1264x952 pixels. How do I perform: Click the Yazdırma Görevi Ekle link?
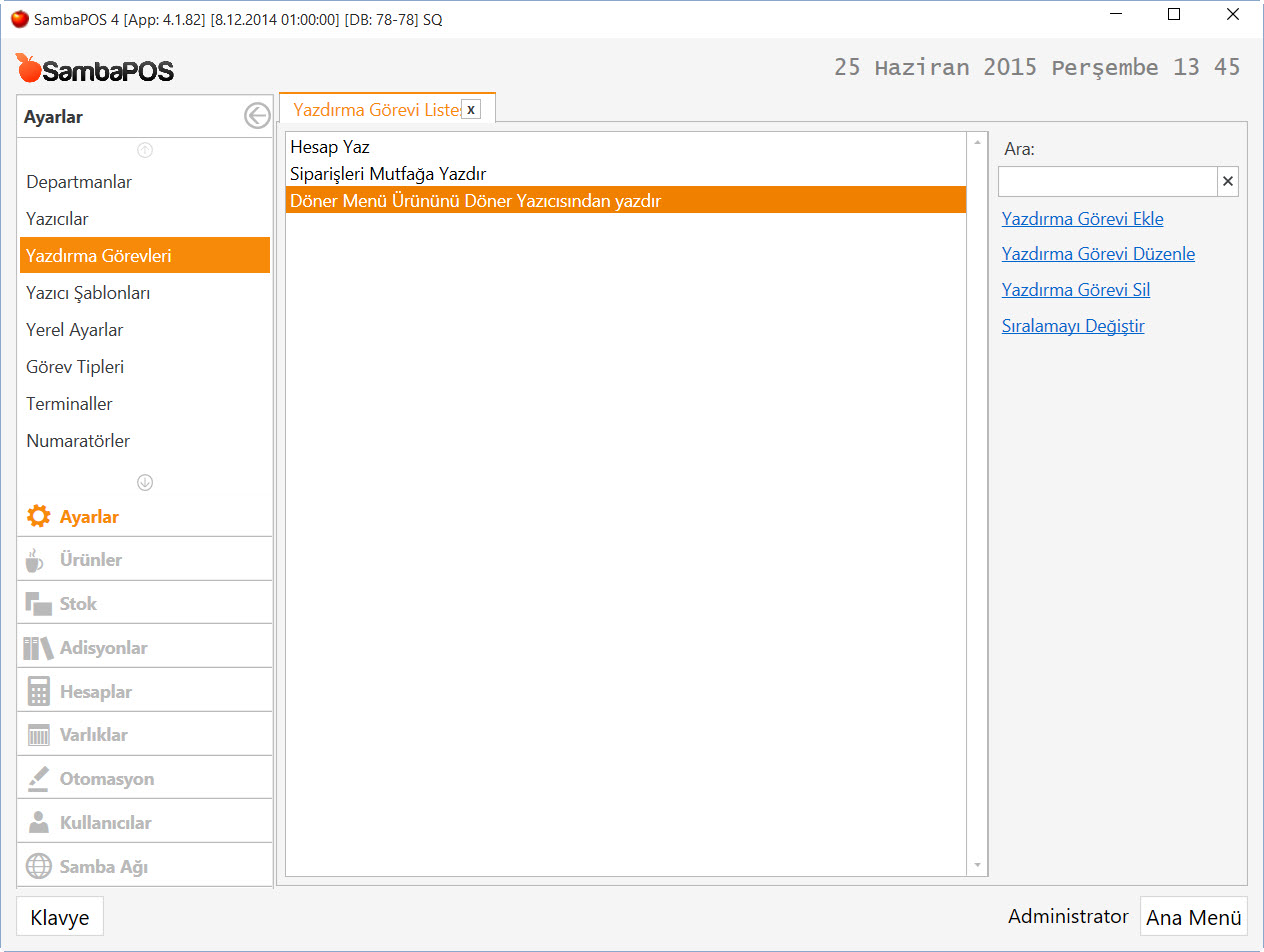pos(1082,219)
